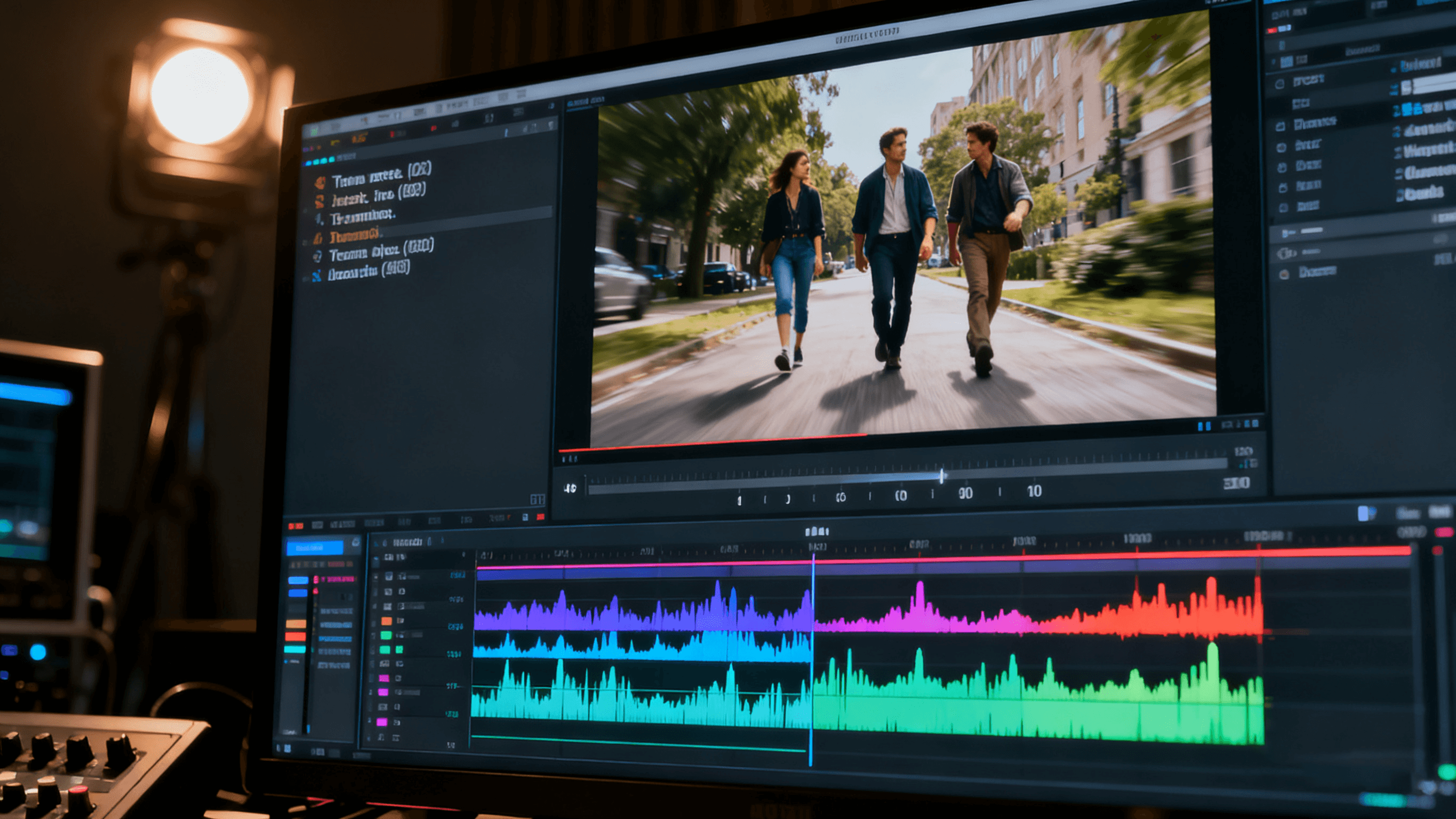Click the music note icon on bottom track

381,737
